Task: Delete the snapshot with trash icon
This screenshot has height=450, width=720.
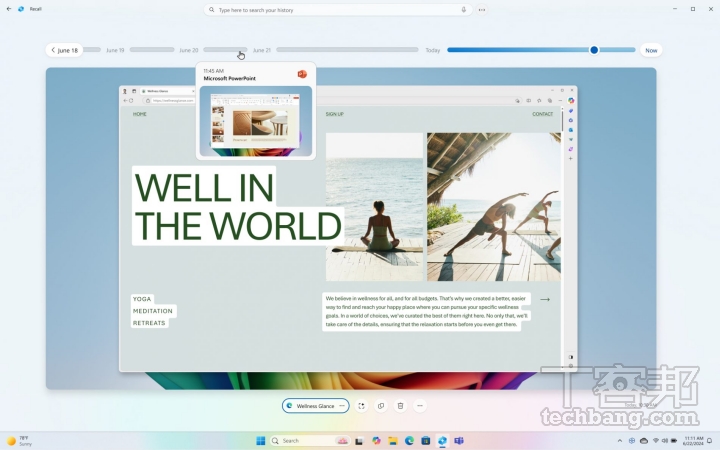Action: point(400,406)
